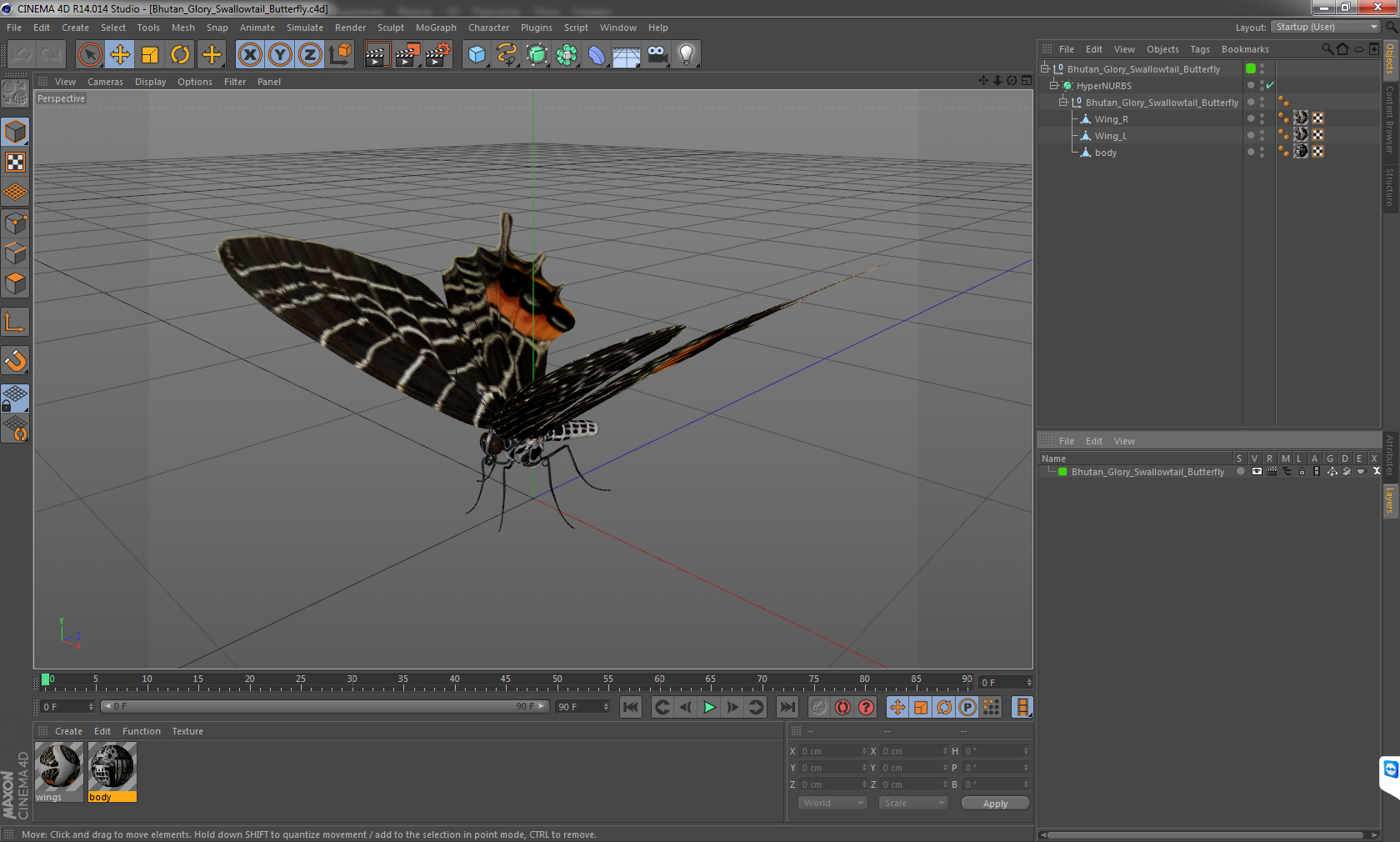The width and height of the screenshot is (1400, 842).
Task: Collapse nested Bhutan_Glory_Swallowtail_Butterfly null node
Action: 1062,102
